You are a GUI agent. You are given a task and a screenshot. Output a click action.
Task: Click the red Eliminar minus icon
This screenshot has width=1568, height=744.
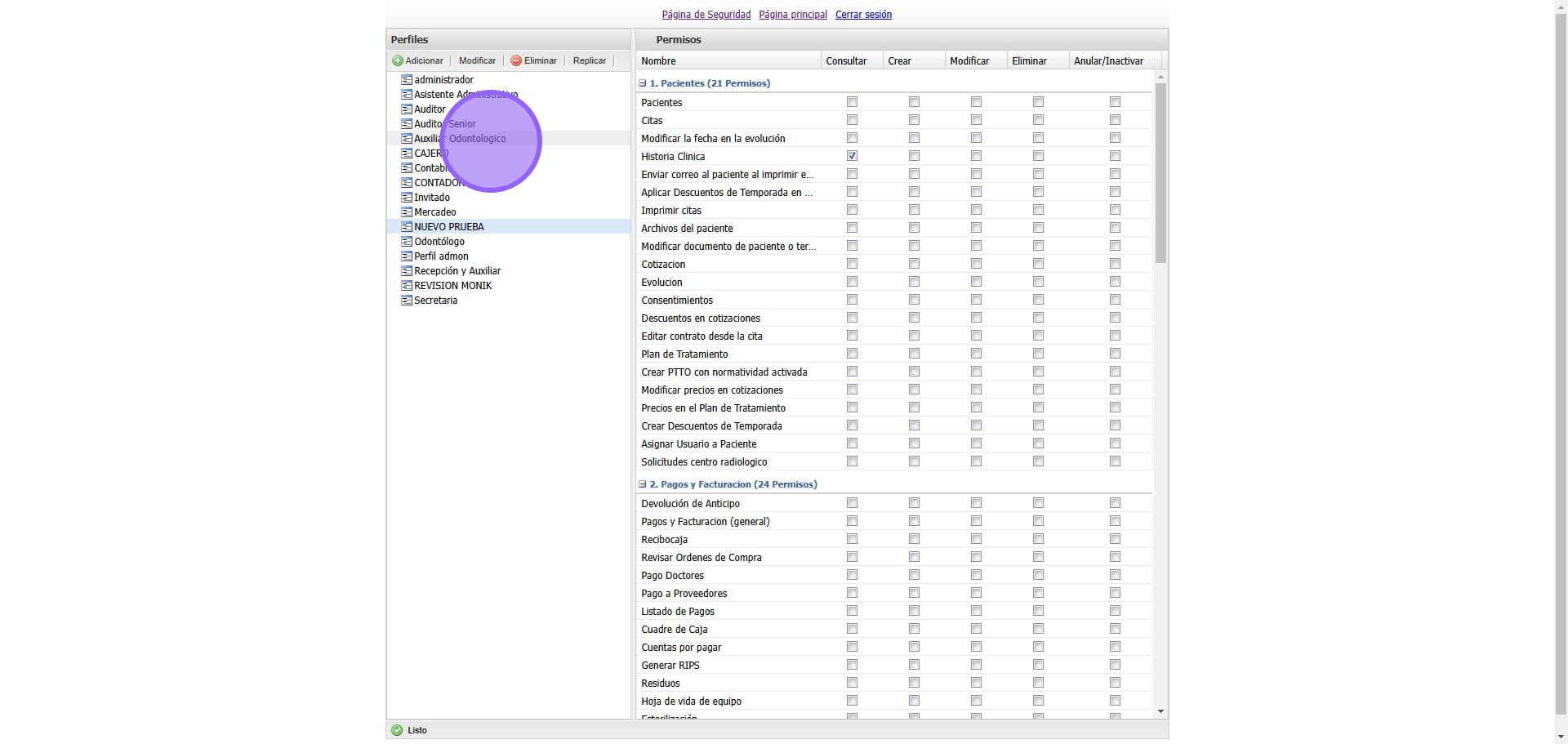pyautogui.click(x=516, y=60)
